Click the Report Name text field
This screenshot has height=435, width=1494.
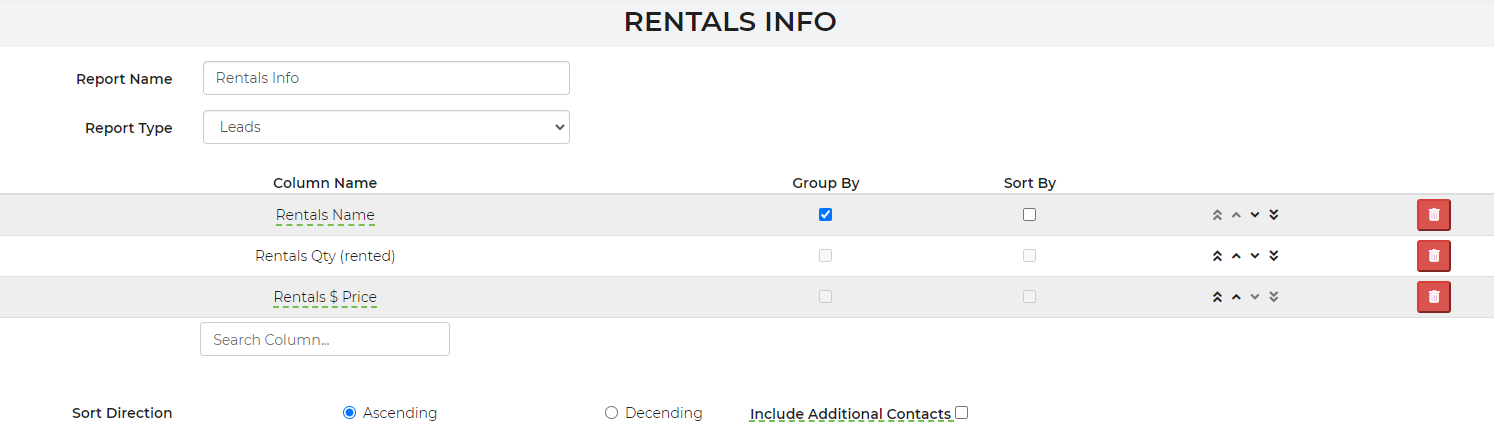pyautogui.click(x=386, y=78)
